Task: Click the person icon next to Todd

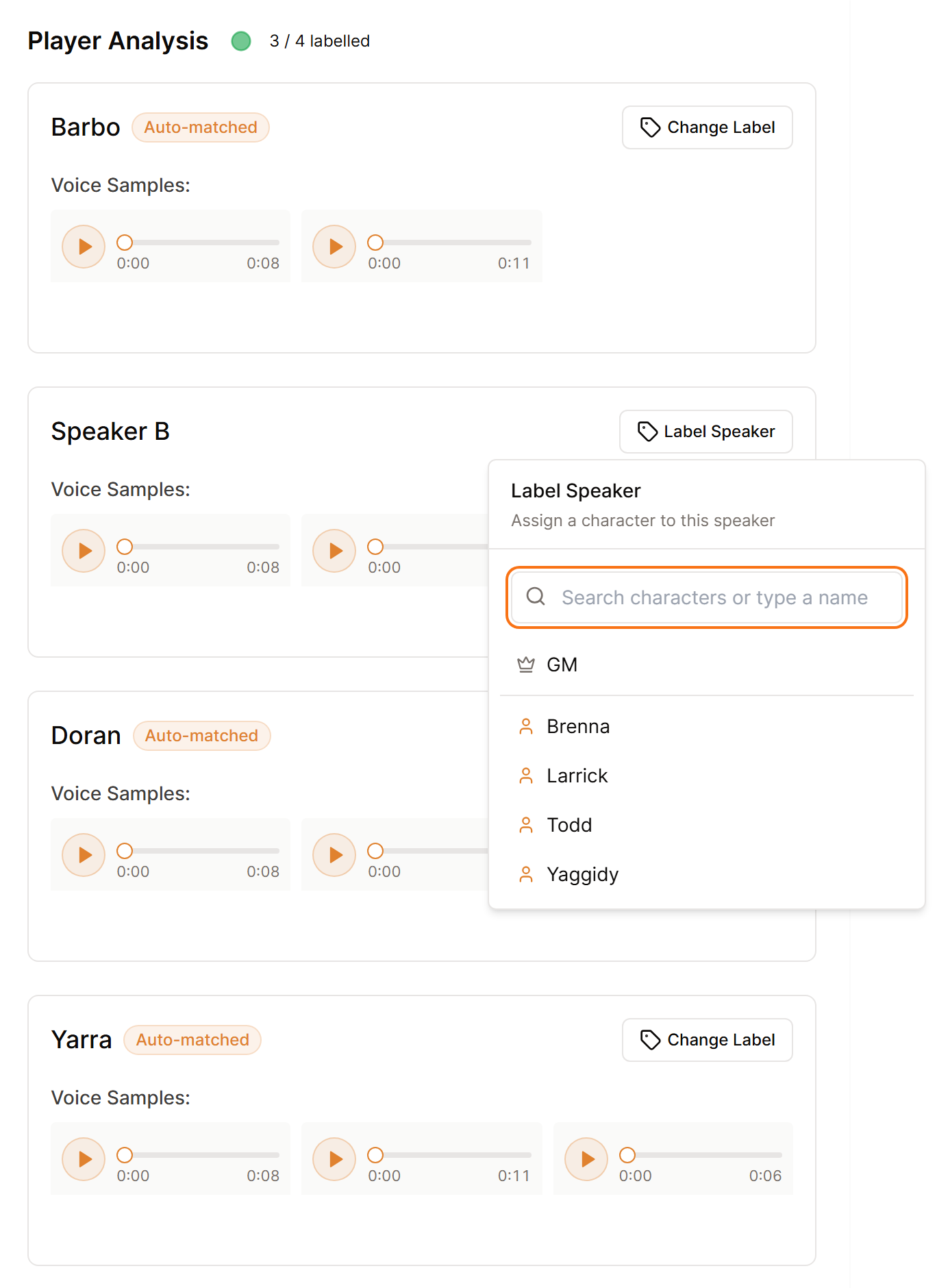Action: 526,825
